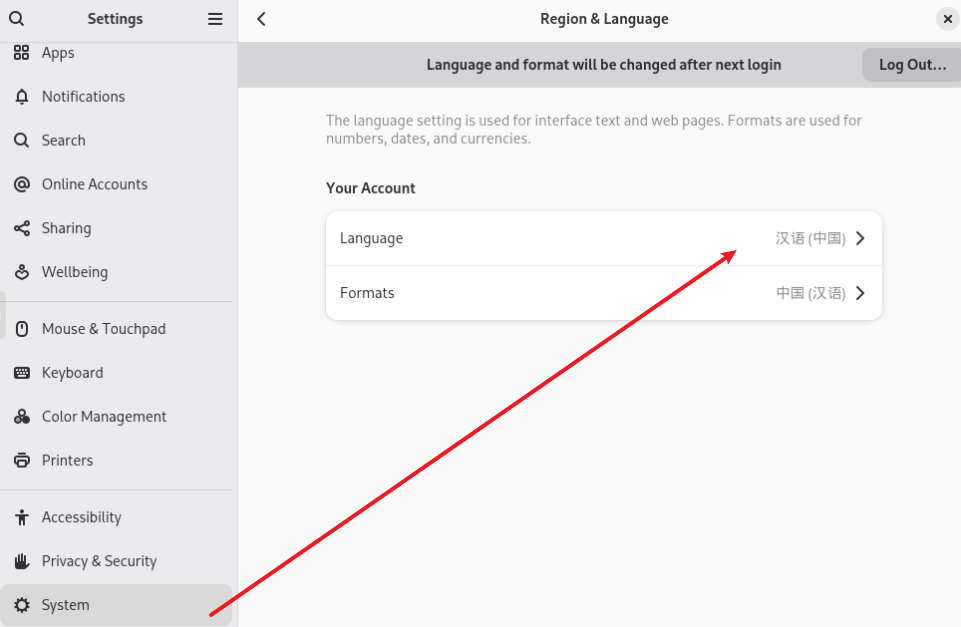The width and height of the screenshot is (961, 627).
Task: Go back using the header arrow
Action: pos(262,19)
